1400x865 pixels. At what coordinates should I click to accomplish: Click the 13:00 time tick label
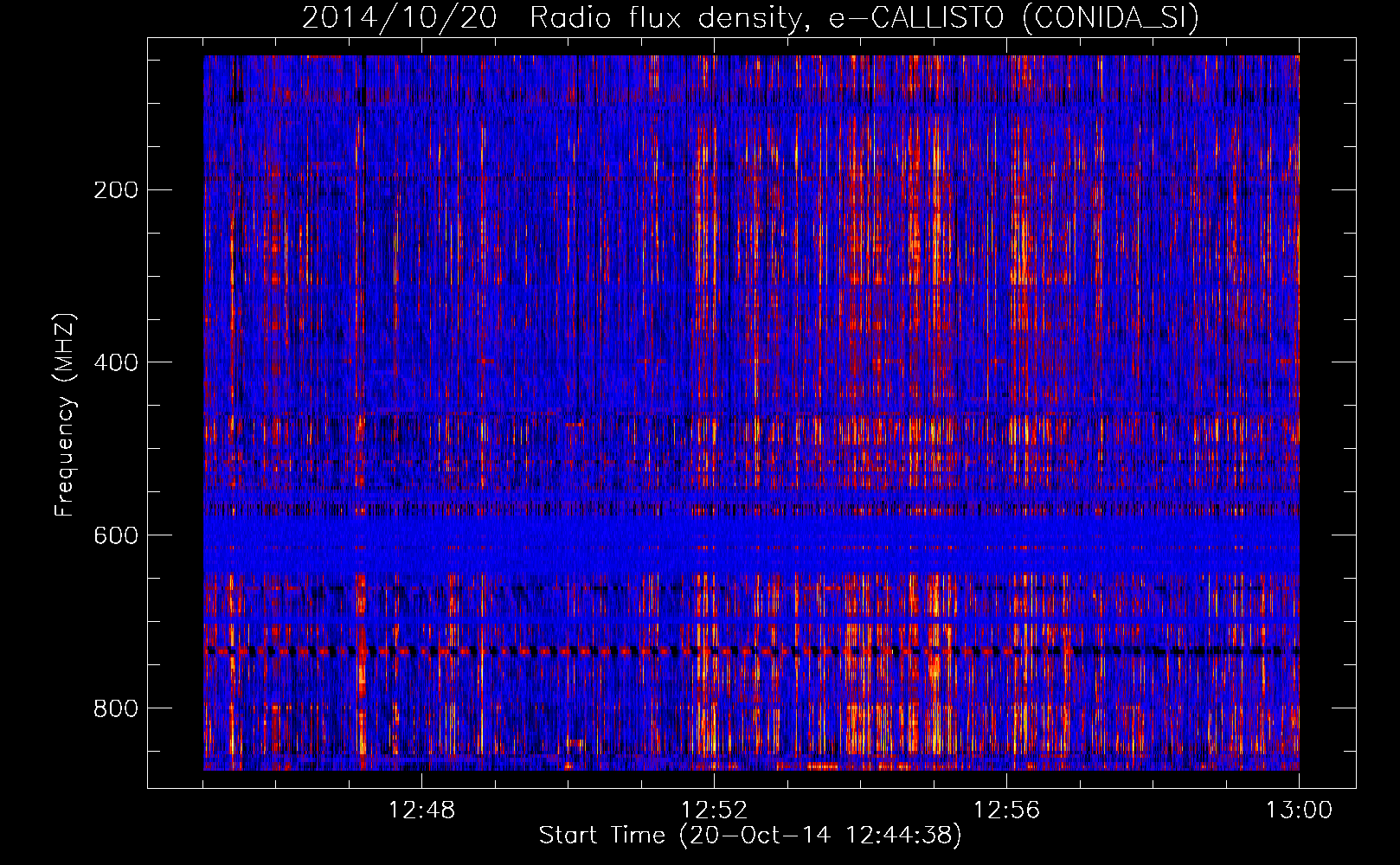point(1299,811)
